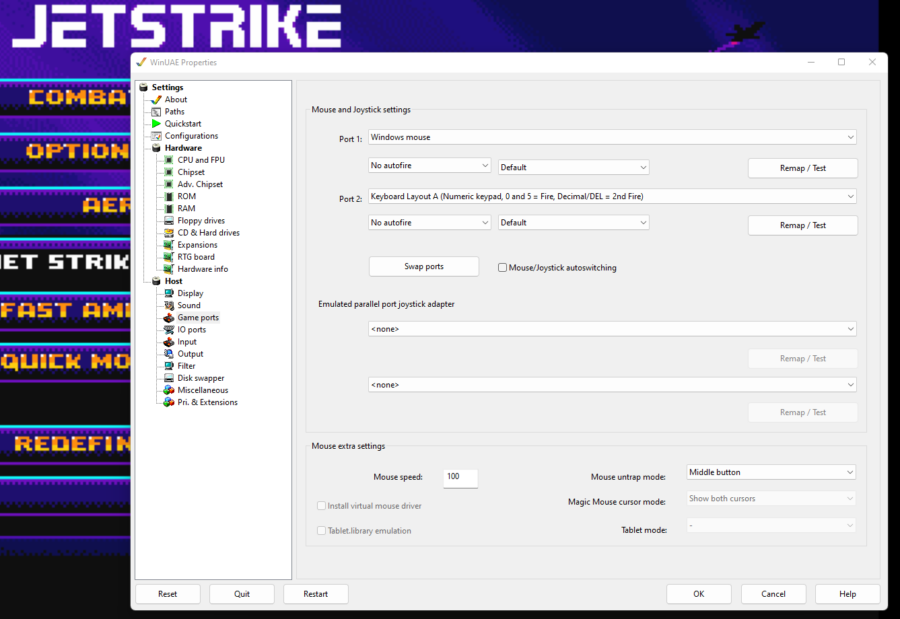This screenshot has height=619, width=900.
Task: Click the Swap ports button
Action: [x=424, y=266]
